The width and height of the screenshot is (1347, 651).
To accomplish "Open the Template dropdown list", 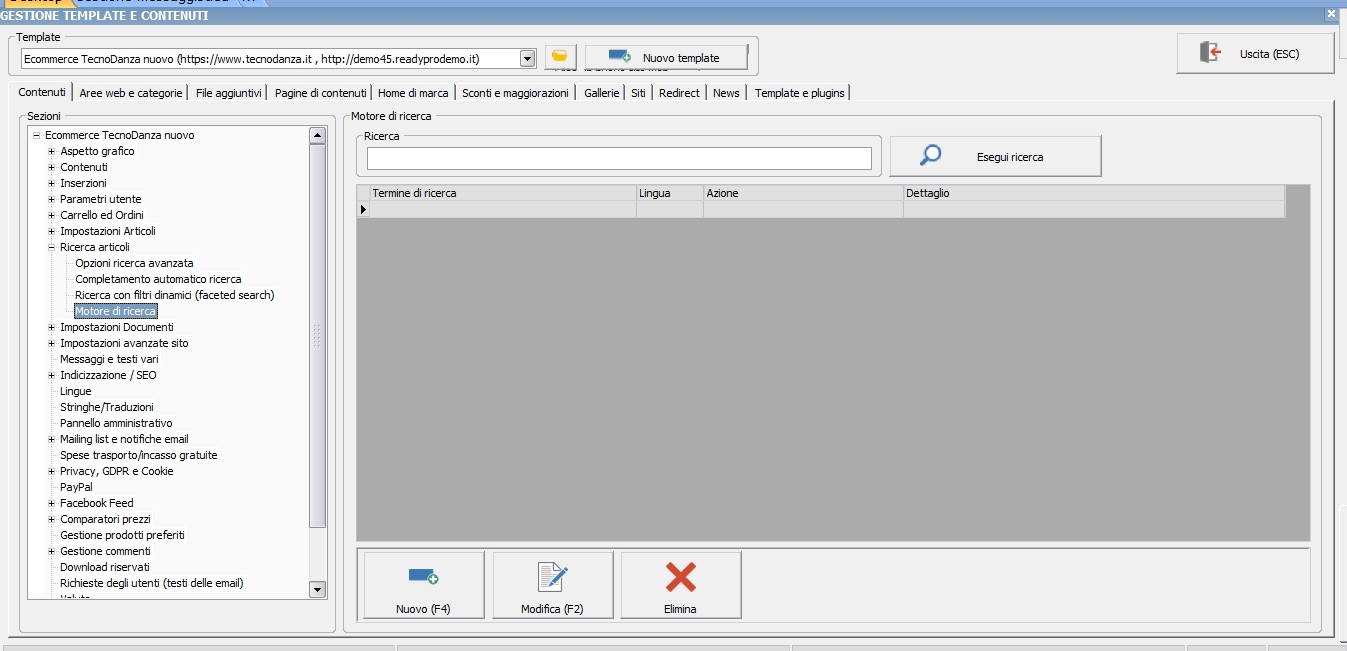I will click(528, 59).
